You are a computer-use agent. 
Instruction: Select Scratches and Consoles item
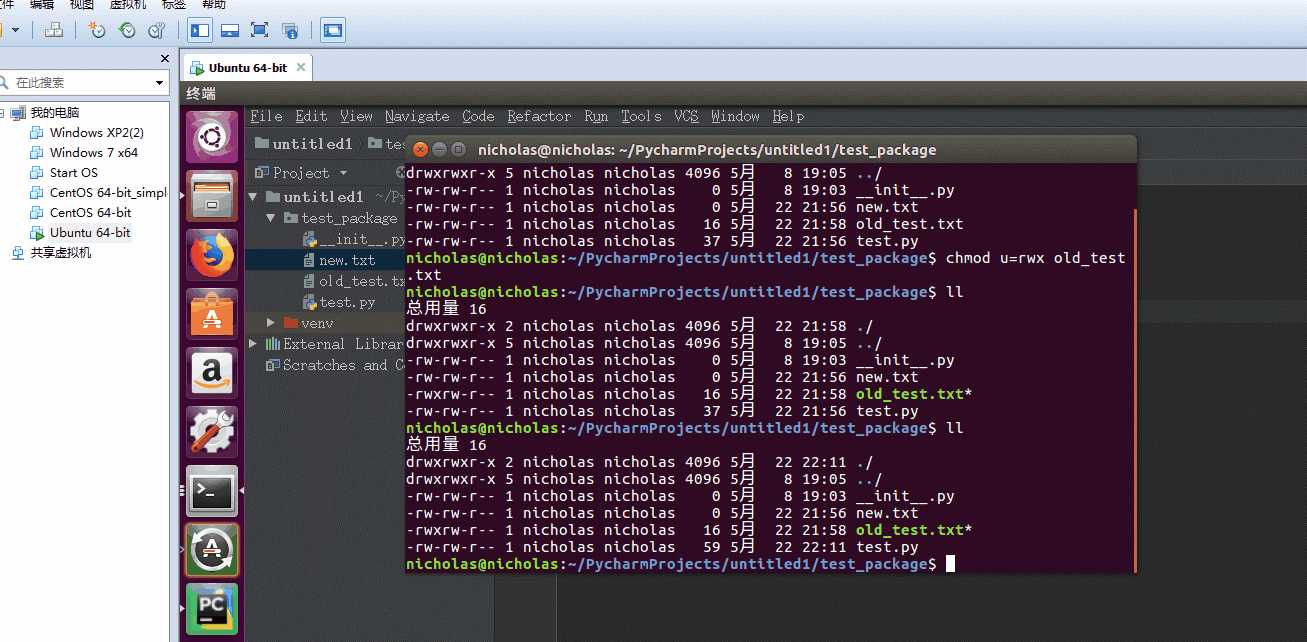(335, 365)
